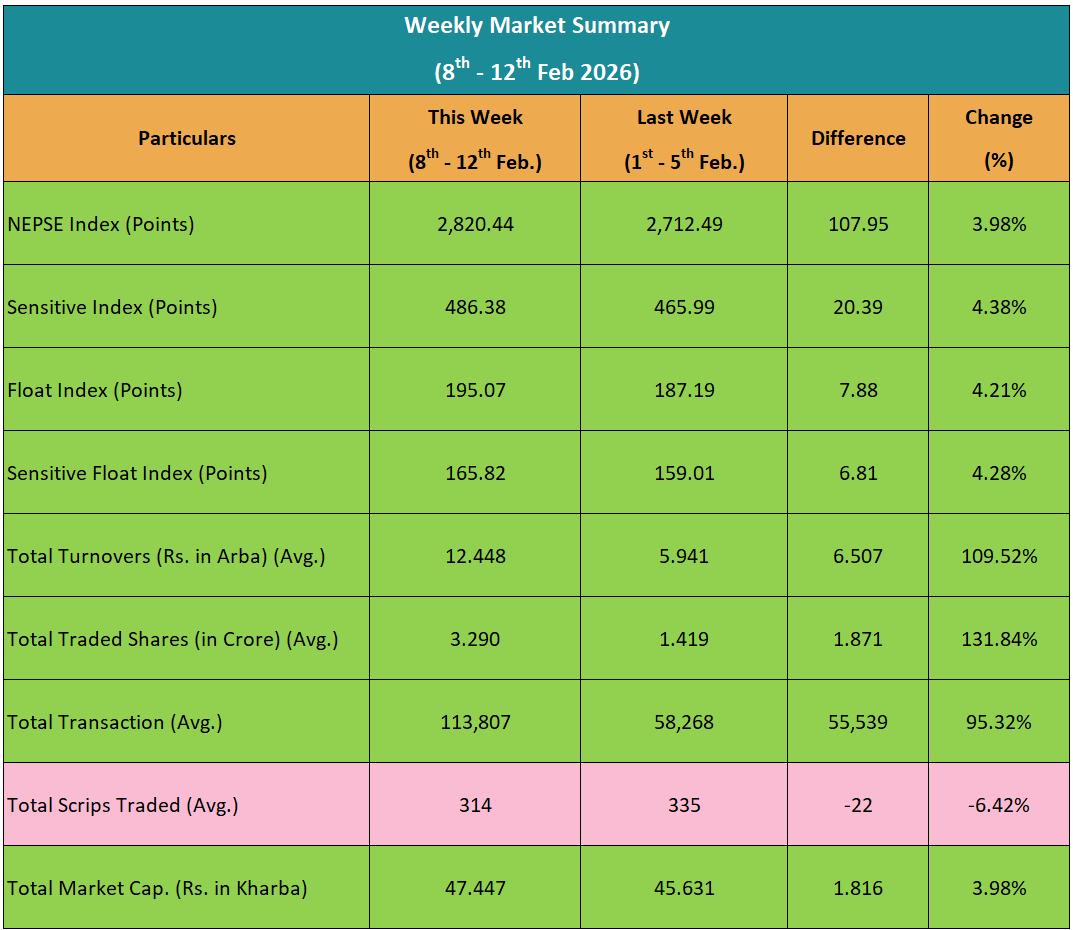The width and height of the screenshot is (1073, 930).
Task: Click the Total Market Cap. row label
Action: 157,888
